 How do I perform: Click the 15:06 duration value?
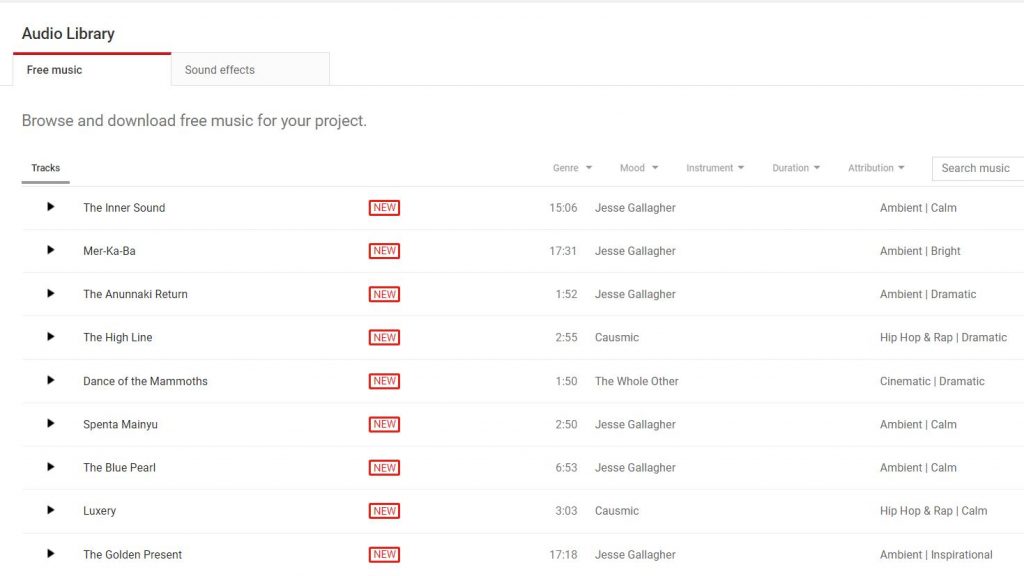[x=563, y=208]
